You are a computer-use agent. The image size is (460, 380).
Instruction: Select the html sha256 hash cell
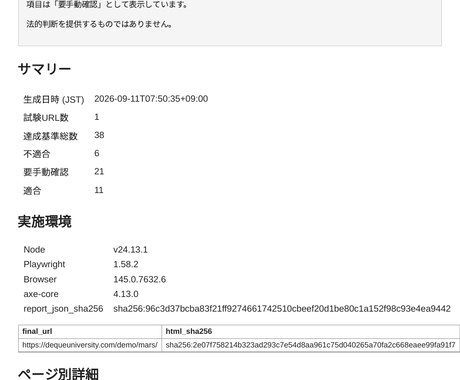point(310,345)
